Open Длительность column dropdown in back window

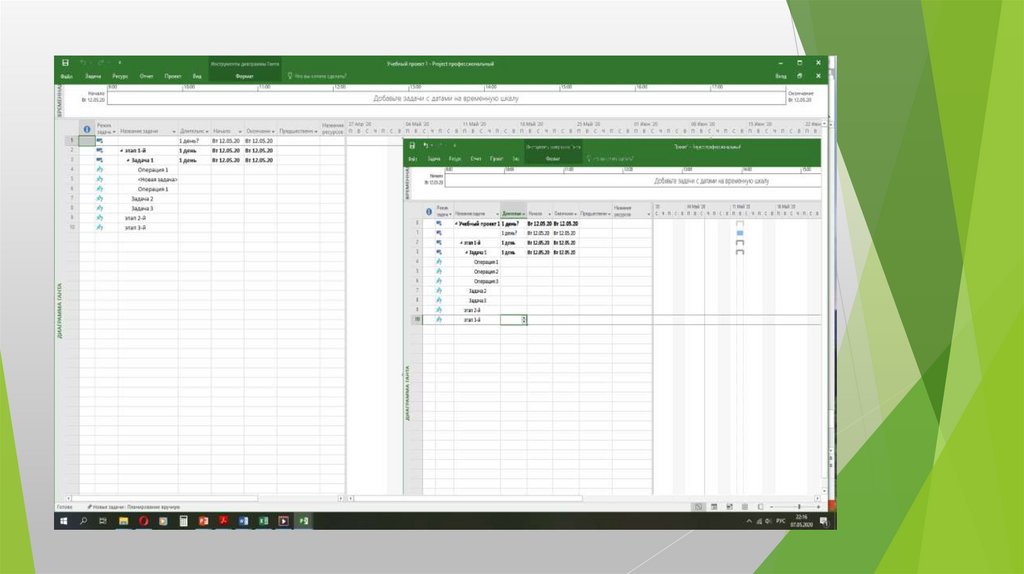point(207,131)
